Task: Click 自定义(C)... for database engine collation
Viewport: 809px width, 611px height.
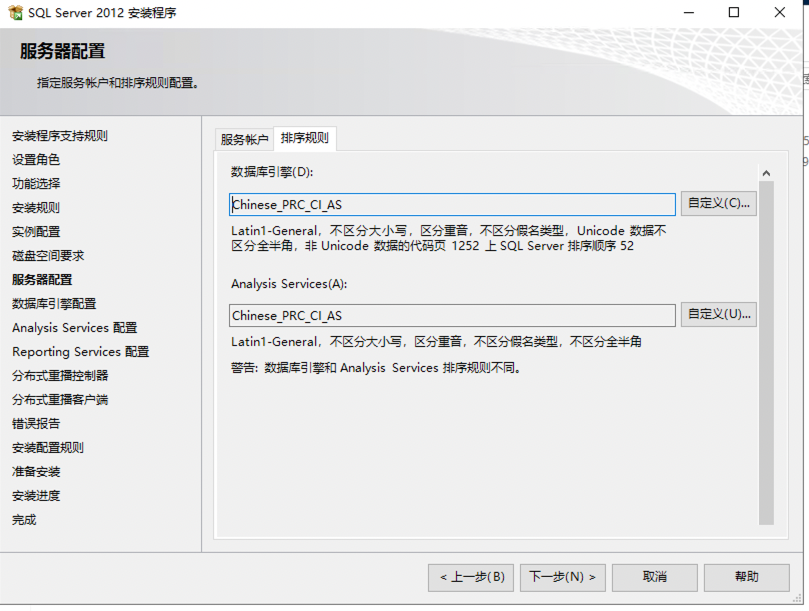Action: point(718,204)
